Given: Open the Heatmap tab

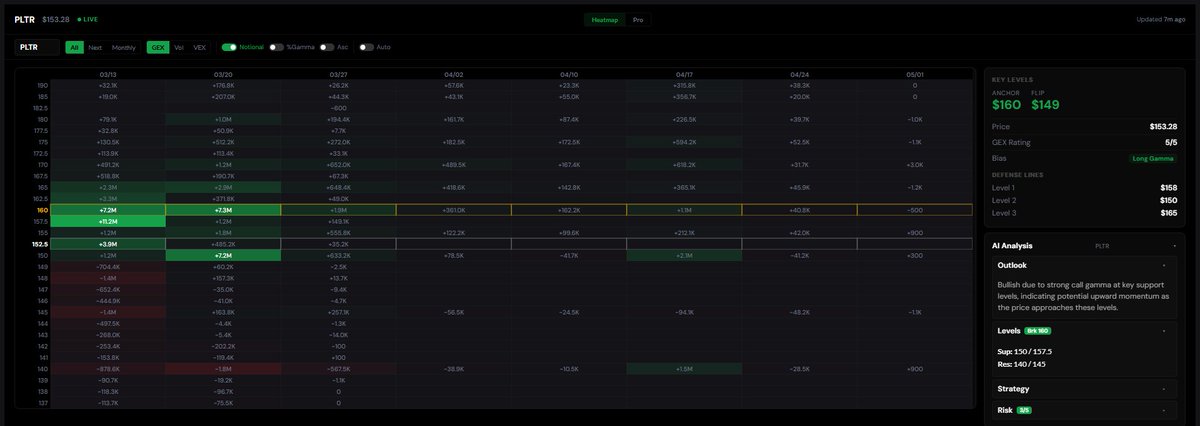Looking at the screenshot, I should click(x=605, y=19).
